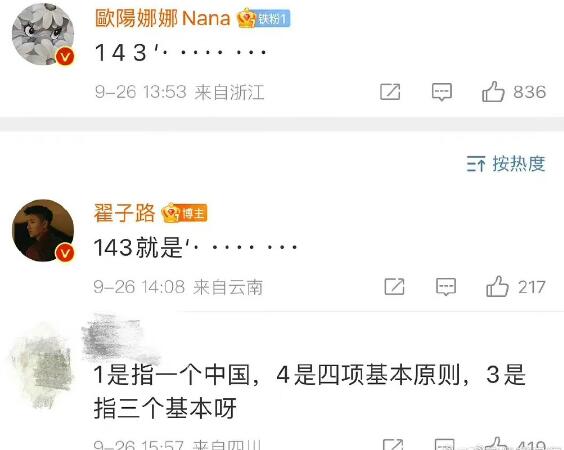Open reply bubble on 翟子路's comment
564x450 pixels.
pyautogui.click(x=446, y=287)
